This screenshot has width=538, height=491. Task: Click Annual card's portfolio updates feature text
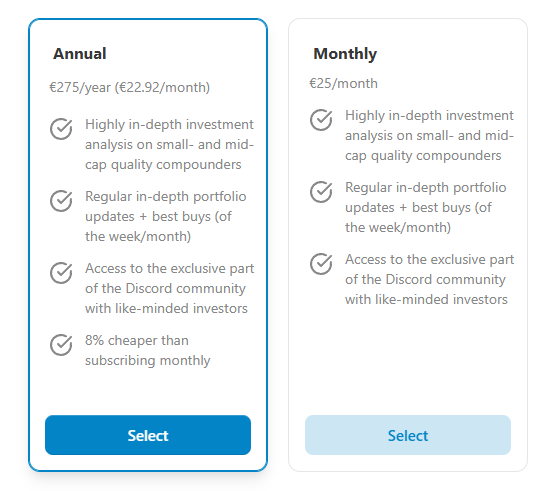coord(166,217)
